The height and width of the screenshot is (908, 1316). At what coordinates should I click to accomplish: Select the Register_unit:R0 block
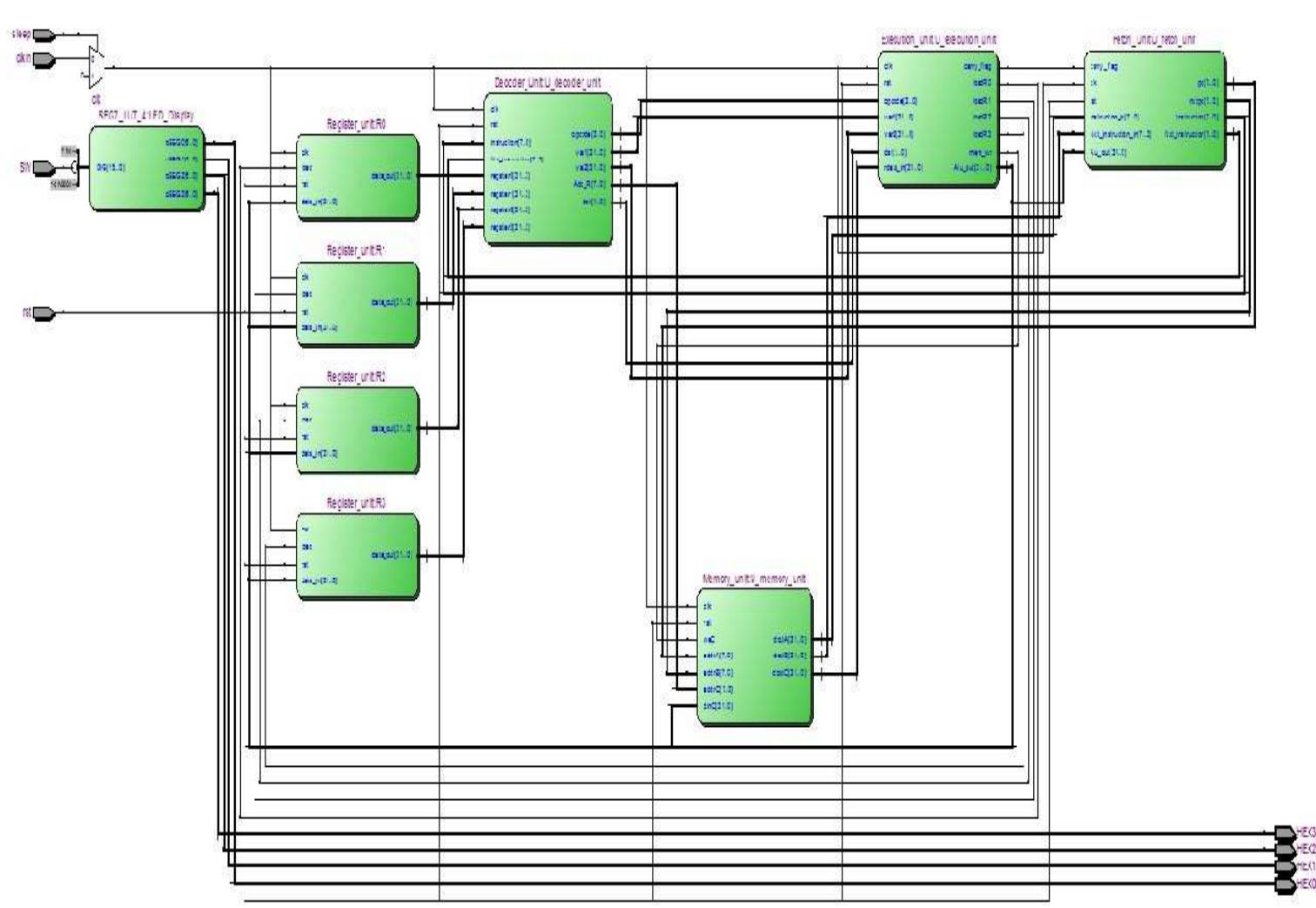357,177
